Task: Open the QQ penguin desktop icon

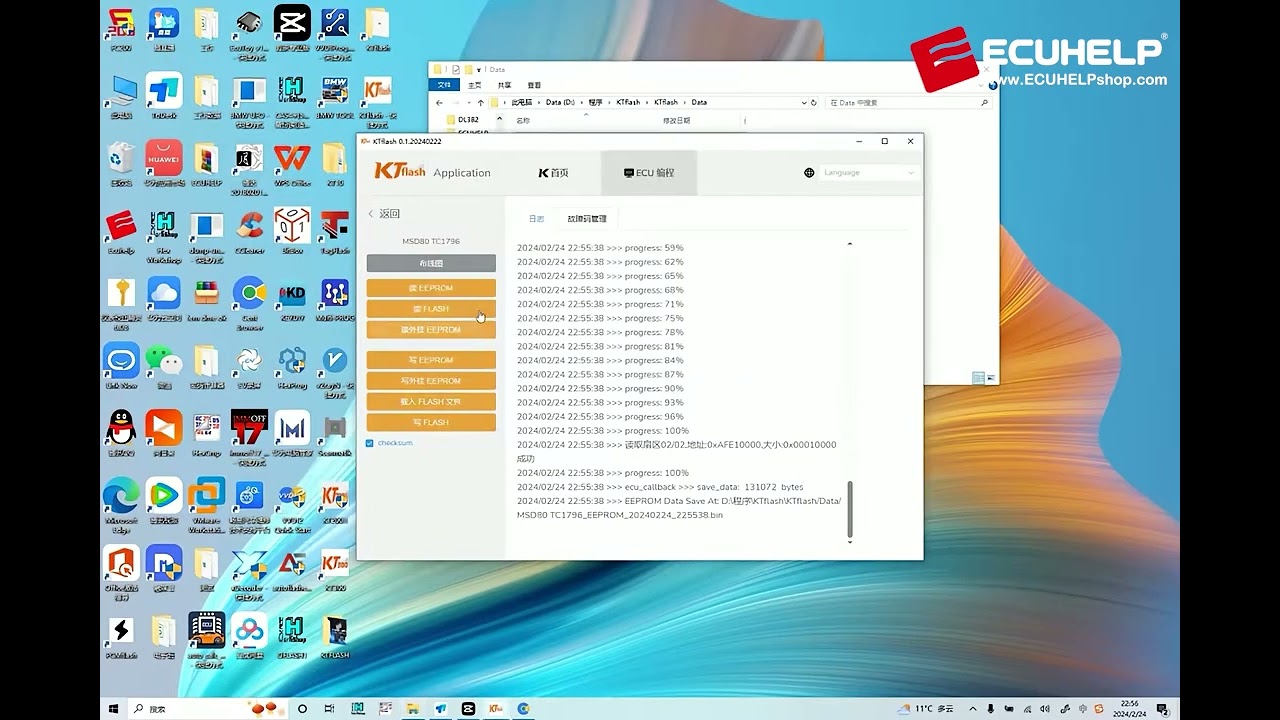Action: 121,433
